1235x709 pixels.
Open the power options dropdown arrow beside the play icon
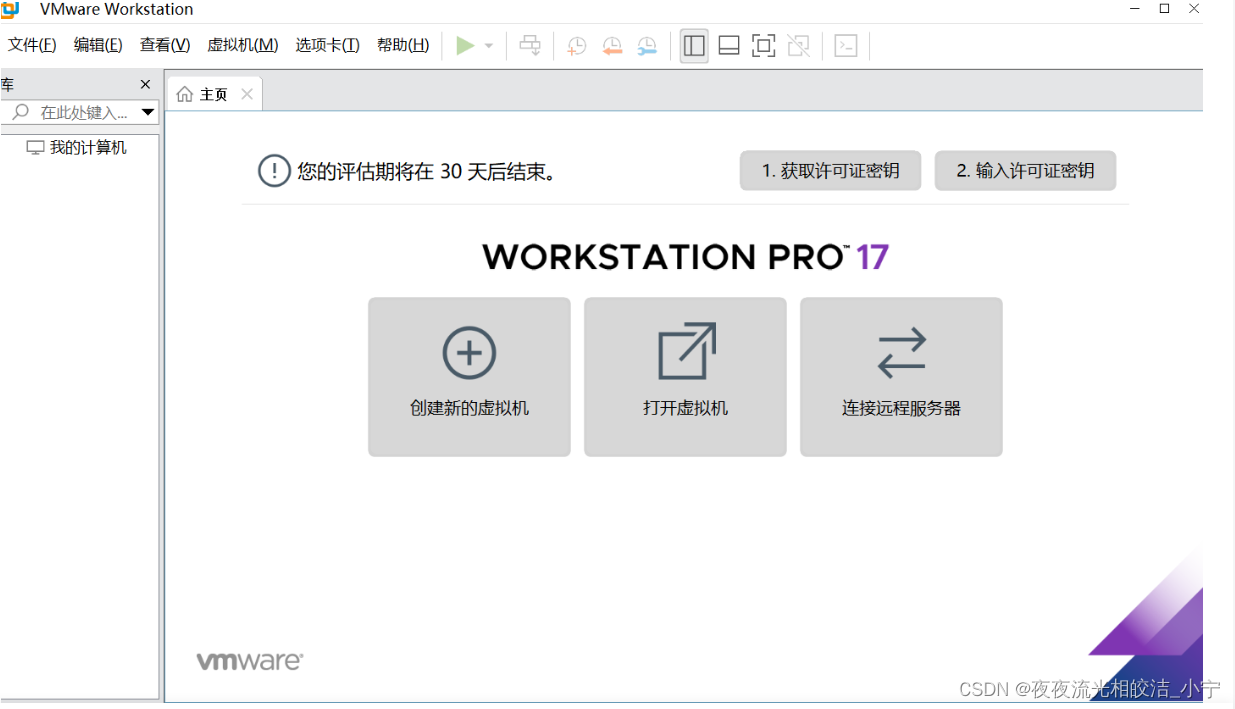point(489,46)
